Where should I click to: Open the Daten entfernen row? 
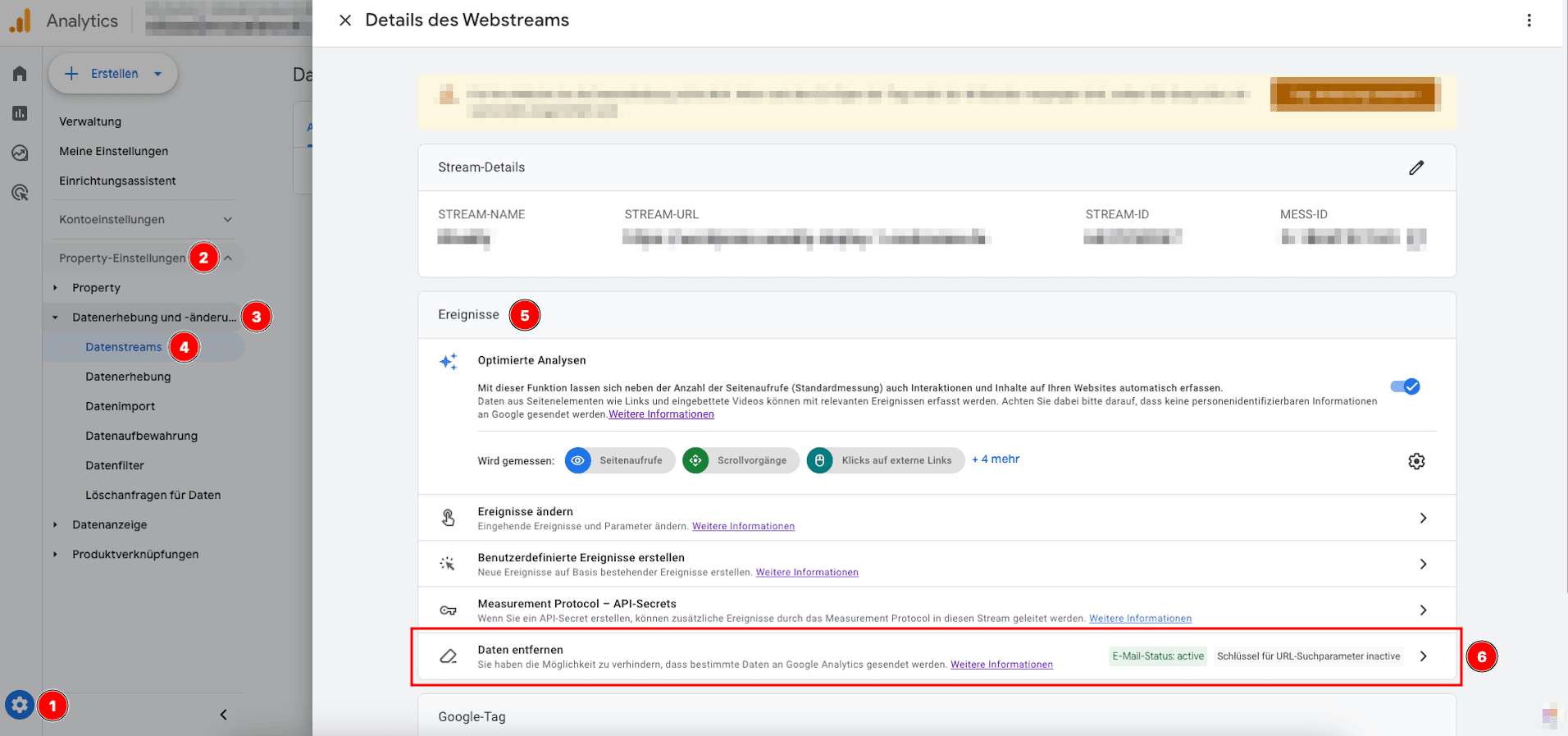click(935, 656)
